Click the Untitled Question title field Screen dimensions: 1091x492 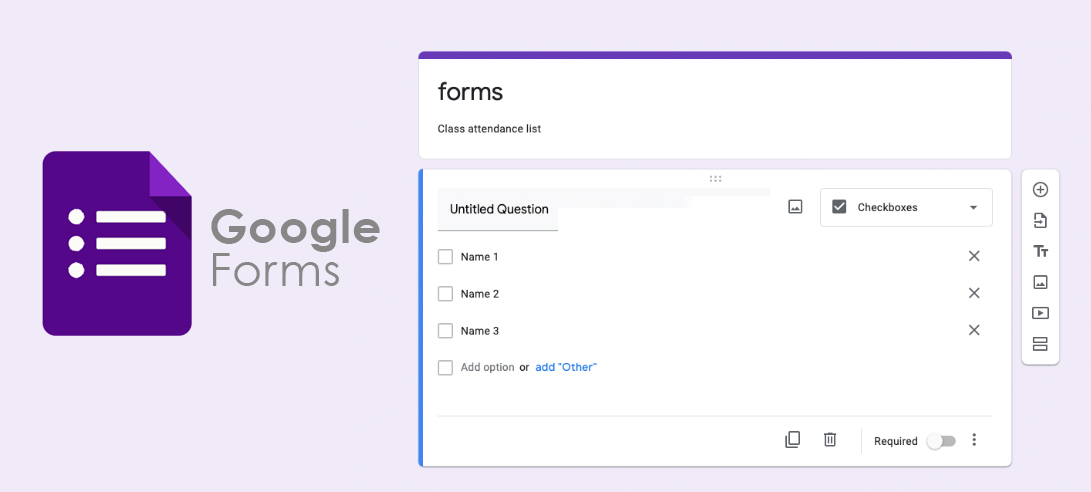point(499,209)
